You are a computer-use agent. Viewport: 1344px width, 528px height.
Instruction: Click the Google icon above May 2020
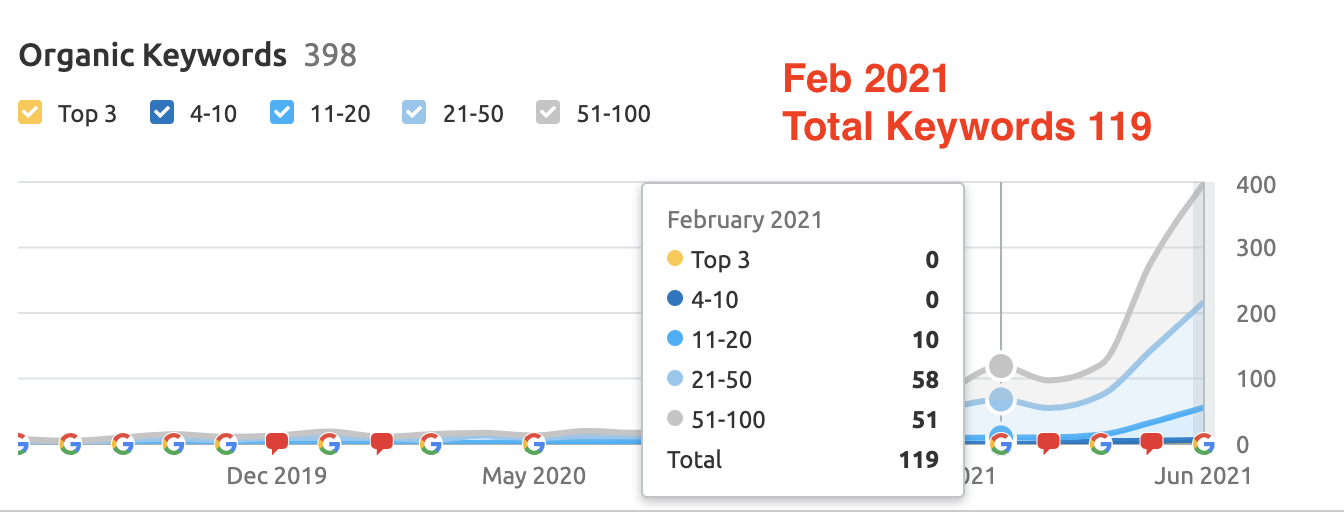point(533,443)
